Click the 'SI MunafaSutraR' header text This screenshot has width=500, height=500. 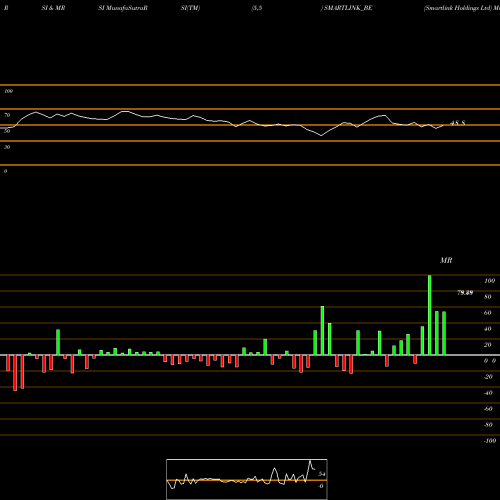123,8
